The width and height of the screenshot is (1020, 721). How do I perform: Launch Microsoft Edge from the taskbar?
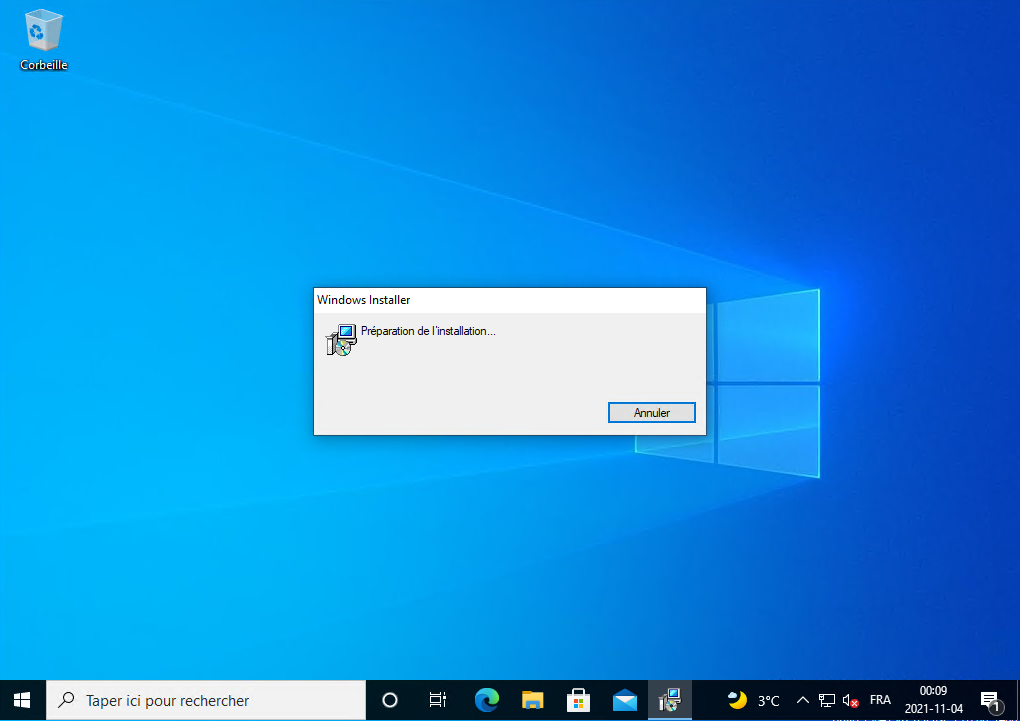pos(486,700)
